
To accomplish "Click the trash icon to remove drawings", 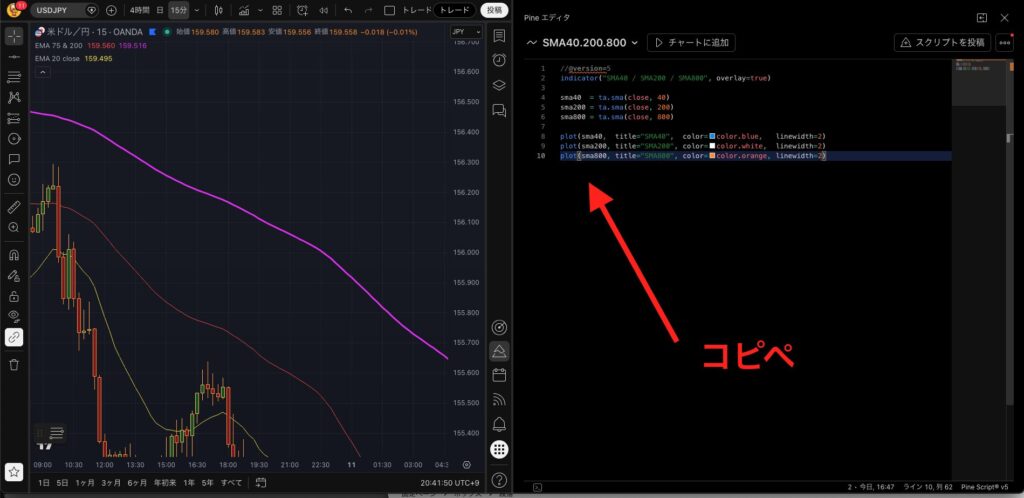I will point(14,362).
